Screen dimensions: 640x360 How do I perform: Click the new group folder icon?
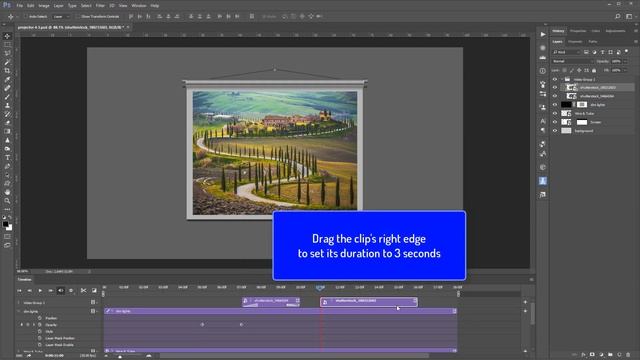click(x=610, y=355)
